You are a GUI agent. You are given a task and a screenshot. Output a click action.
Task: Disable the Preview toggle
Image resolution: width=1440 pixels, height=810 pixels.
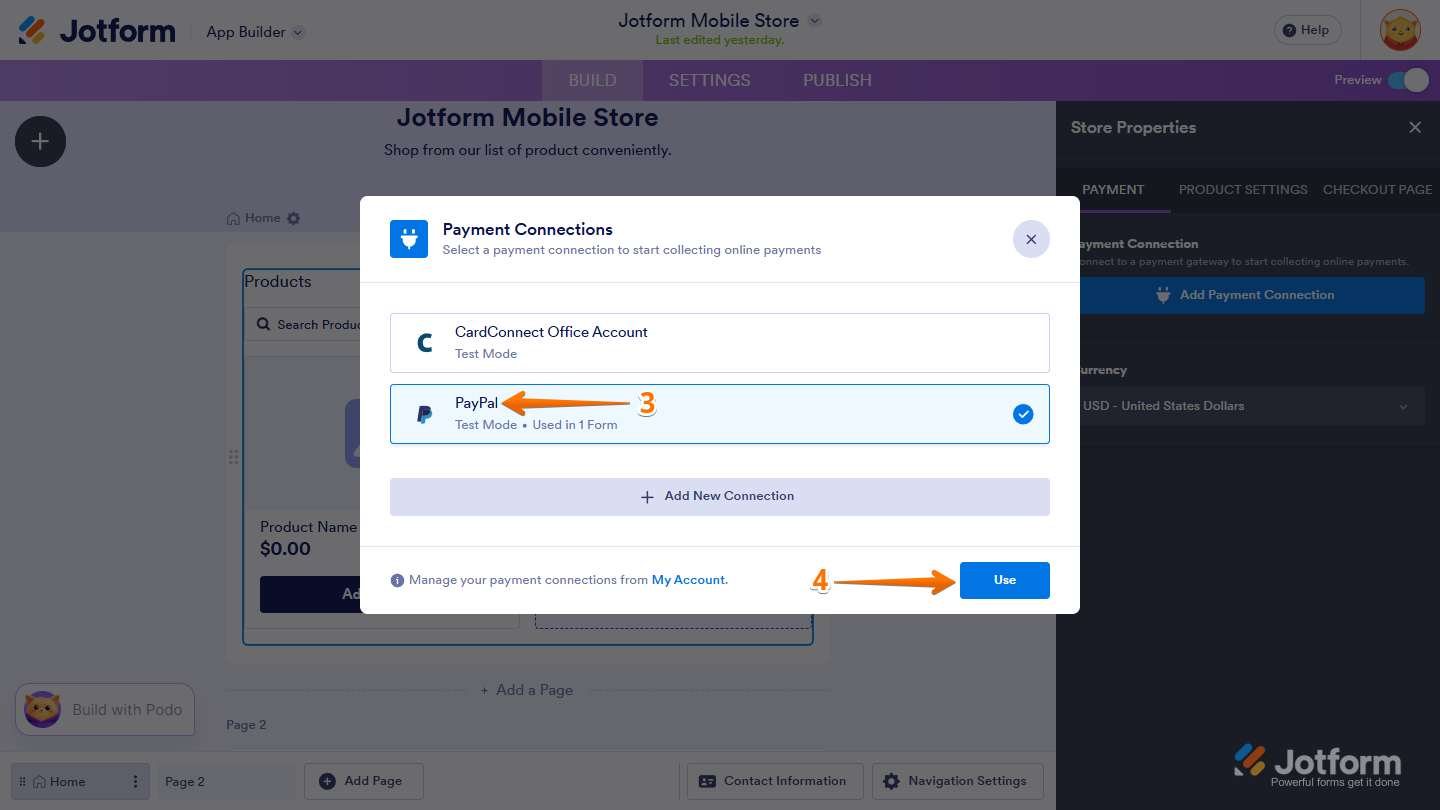(x=1412, y=80)
